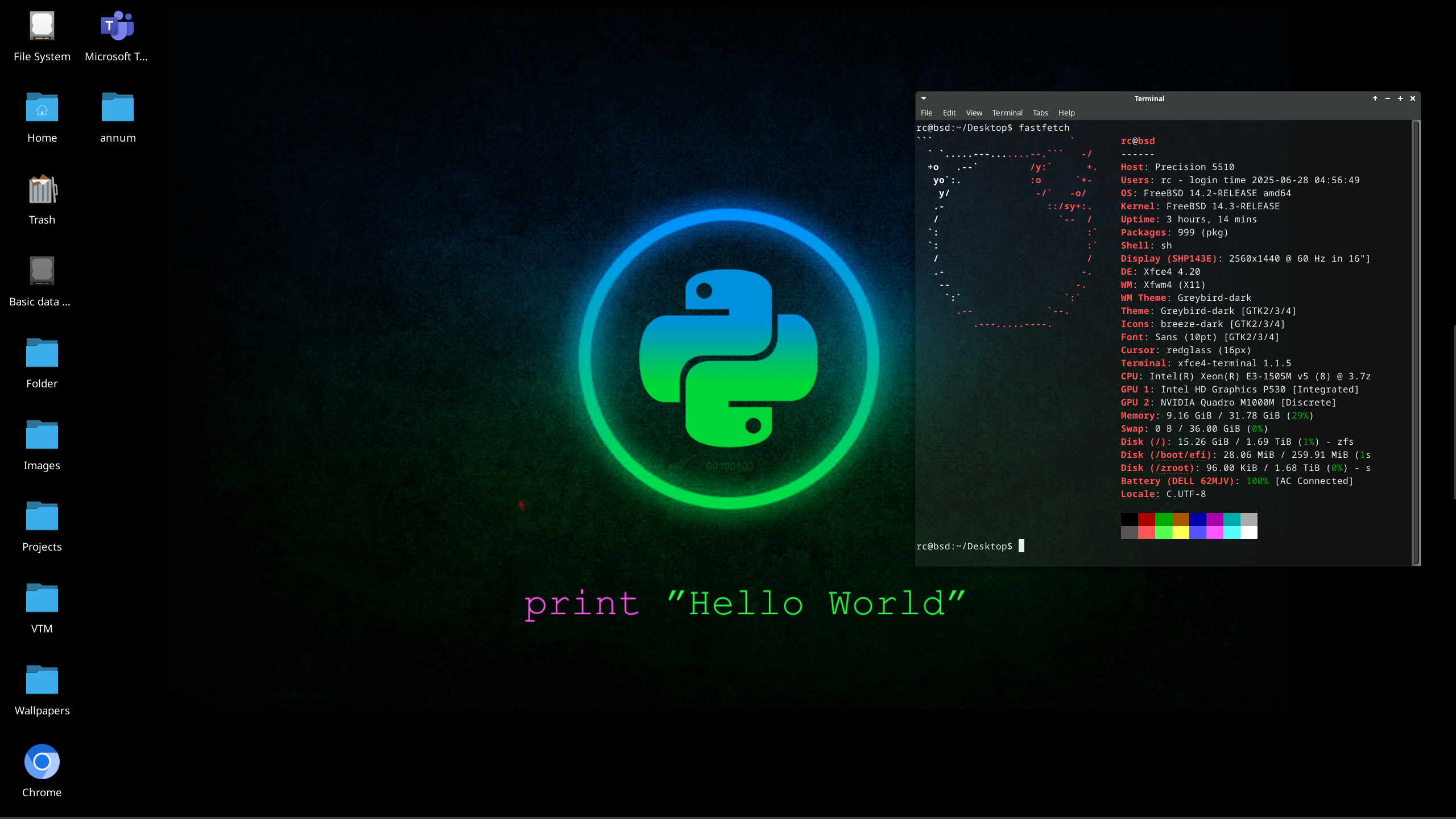Select the Projects folder icon
Viewport: 1456px width, 819px height.
tap(42, 516)
